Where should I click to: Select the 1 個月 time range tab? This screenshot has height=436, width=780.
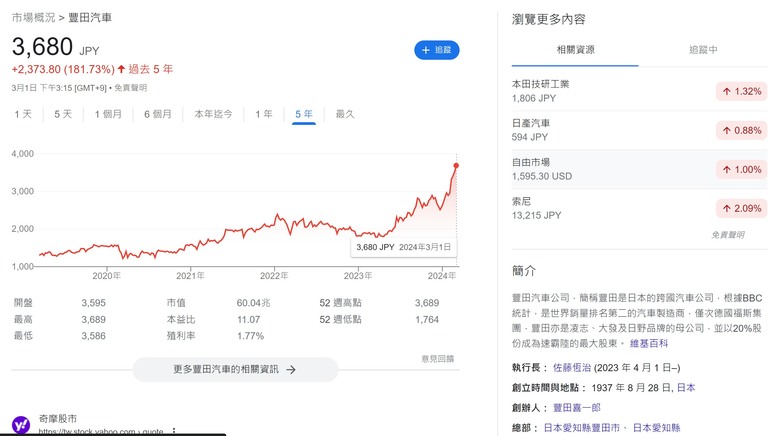108,114
